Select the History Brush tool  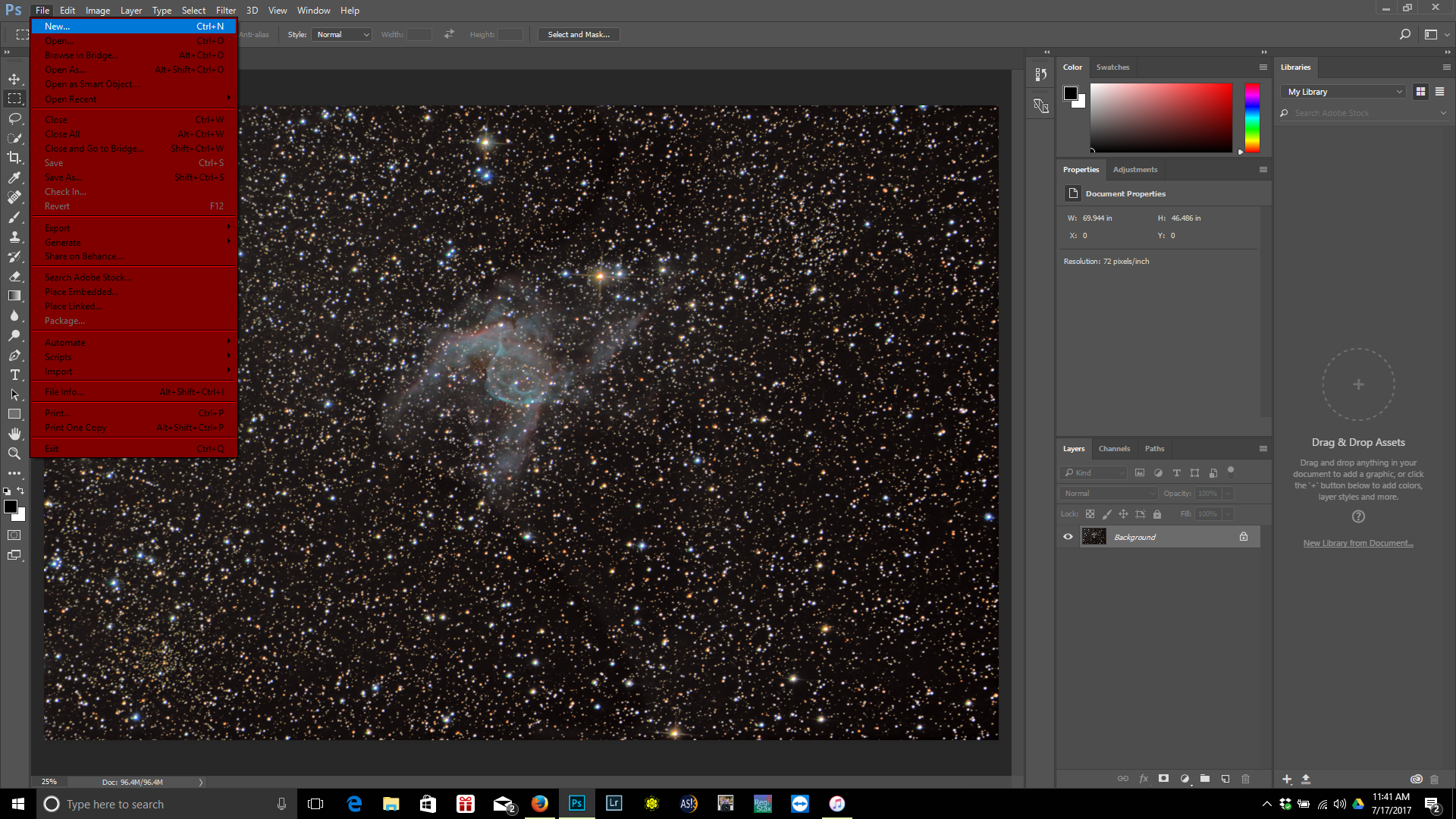tap(14, 256)
